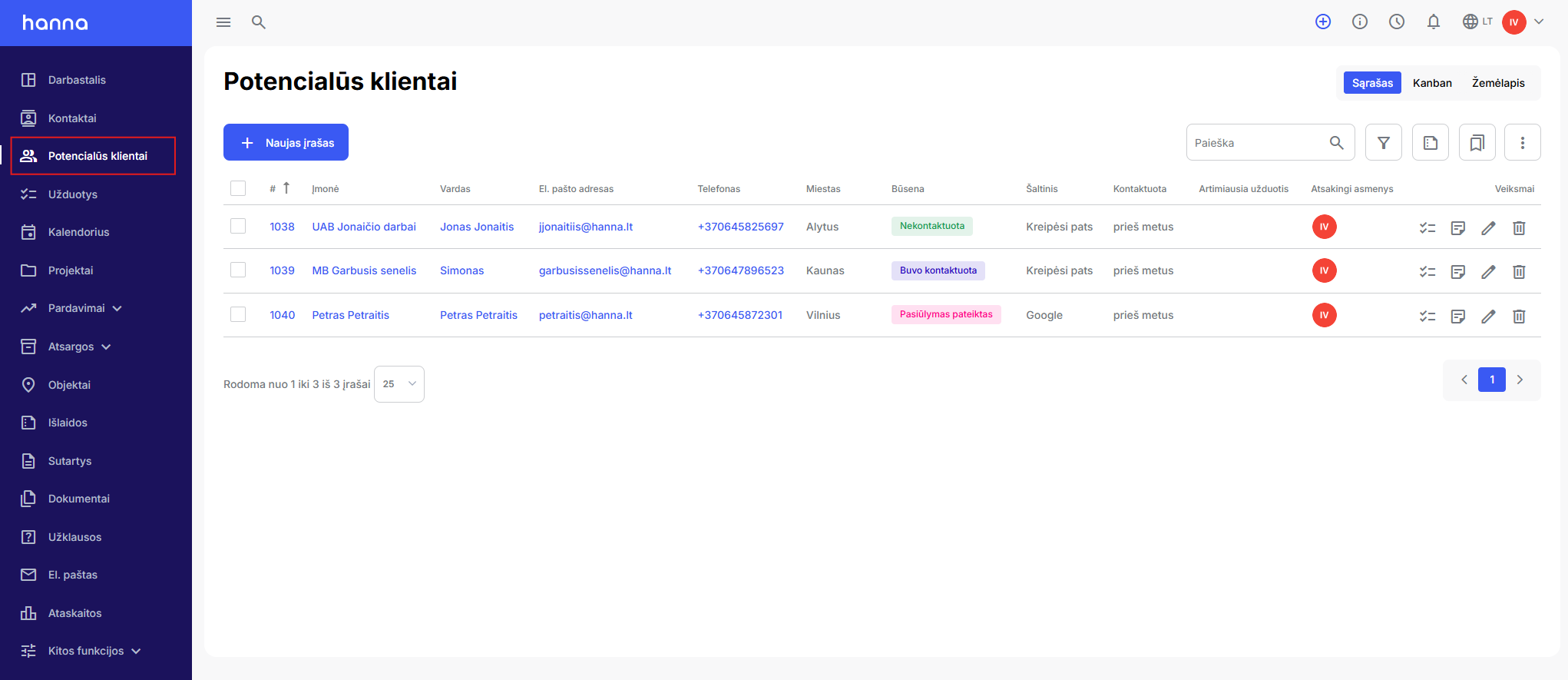Viewport: 1568px width, 680px height.
Task: Switch to the Sąrašas view tab
Action: [x=1372, y=83]
